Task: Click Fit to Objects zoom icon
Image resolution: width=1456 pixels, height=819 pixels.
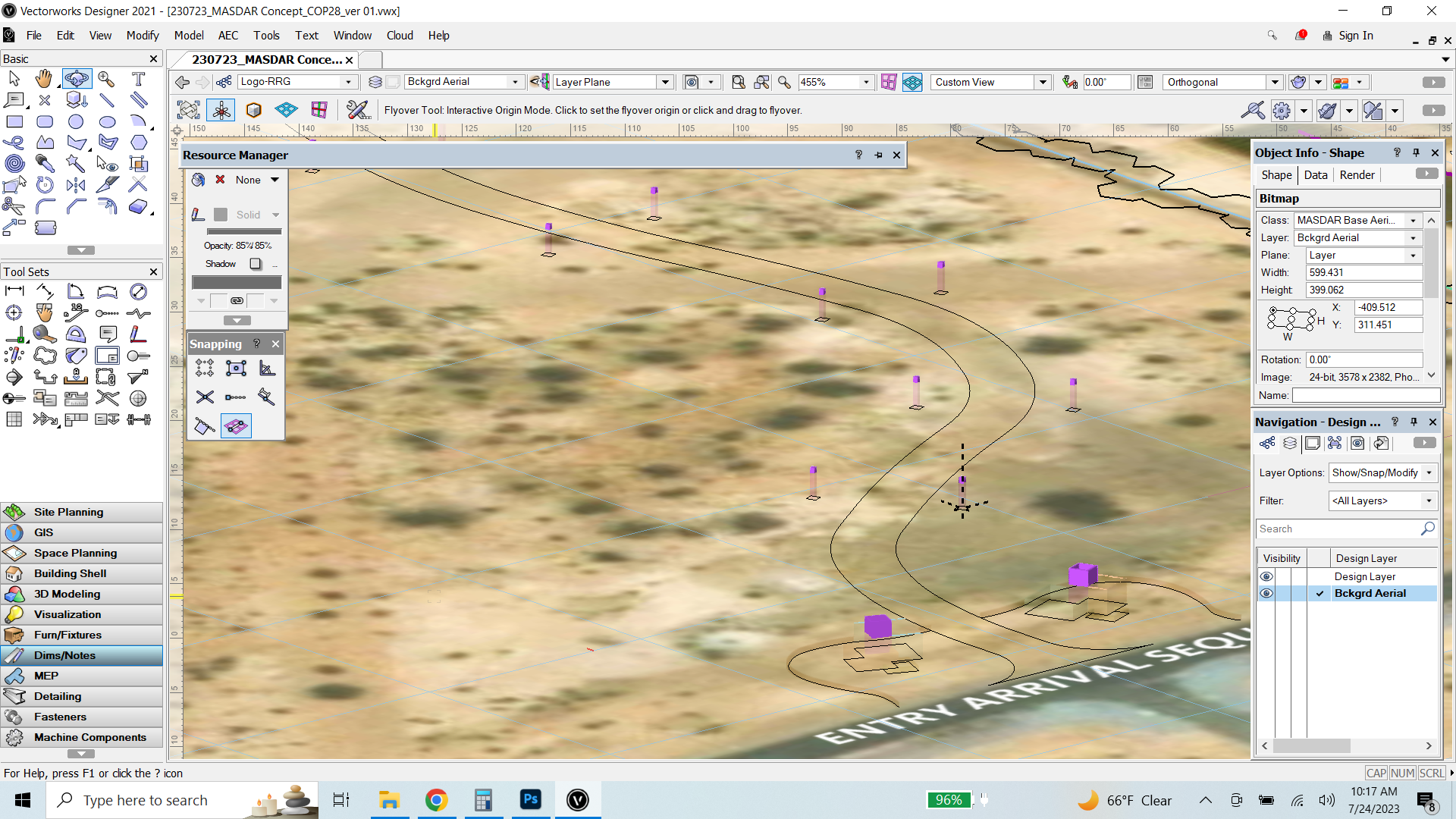Action: point(761,82)
